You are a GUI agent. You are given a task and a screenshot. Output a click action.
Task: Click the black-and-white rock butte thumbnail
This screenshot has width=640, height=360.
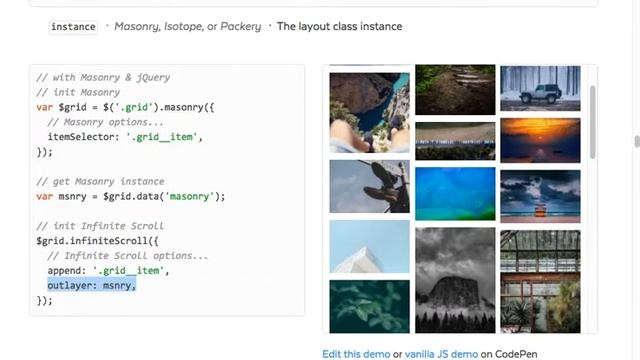click(x=455, y=280)
